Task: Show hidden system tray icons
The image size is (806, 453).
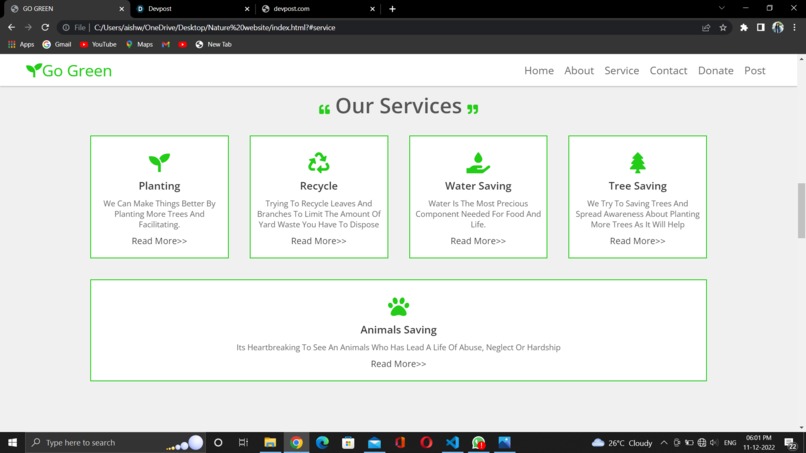Action: point(664,442)
